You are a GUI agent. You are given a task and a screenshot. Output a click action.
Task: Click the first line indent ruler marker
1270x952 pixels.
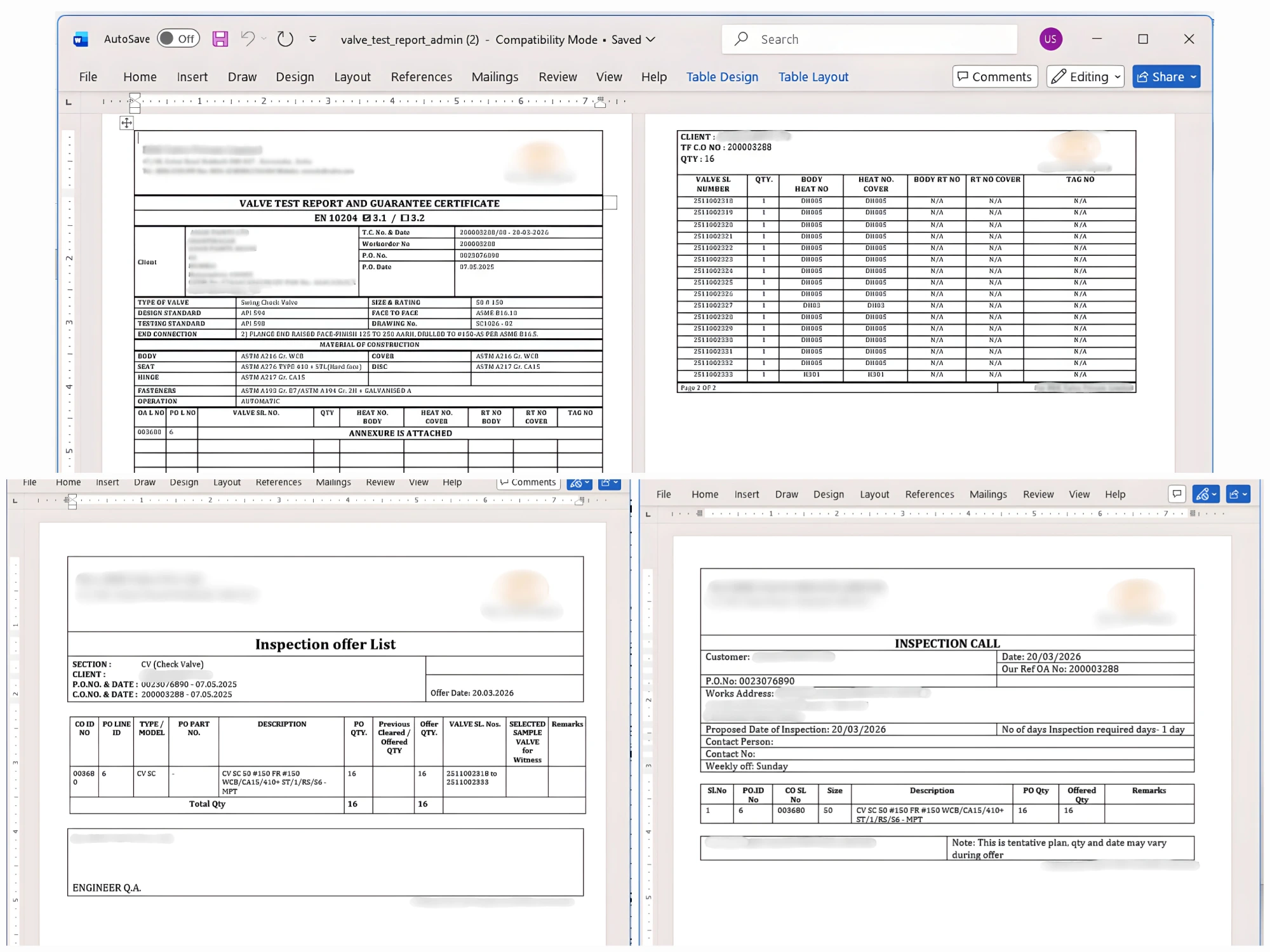[134, 96]
